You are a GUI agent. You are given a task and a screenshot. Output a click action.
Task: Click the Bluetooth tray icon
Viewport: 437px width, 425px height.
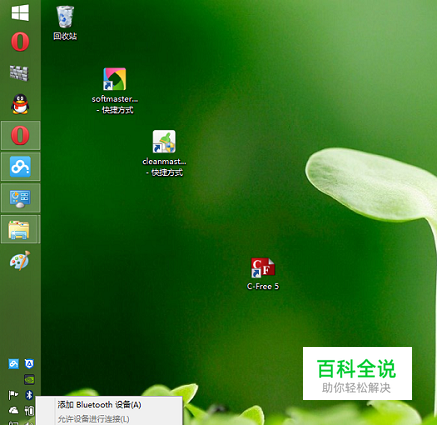coord(29,395)
